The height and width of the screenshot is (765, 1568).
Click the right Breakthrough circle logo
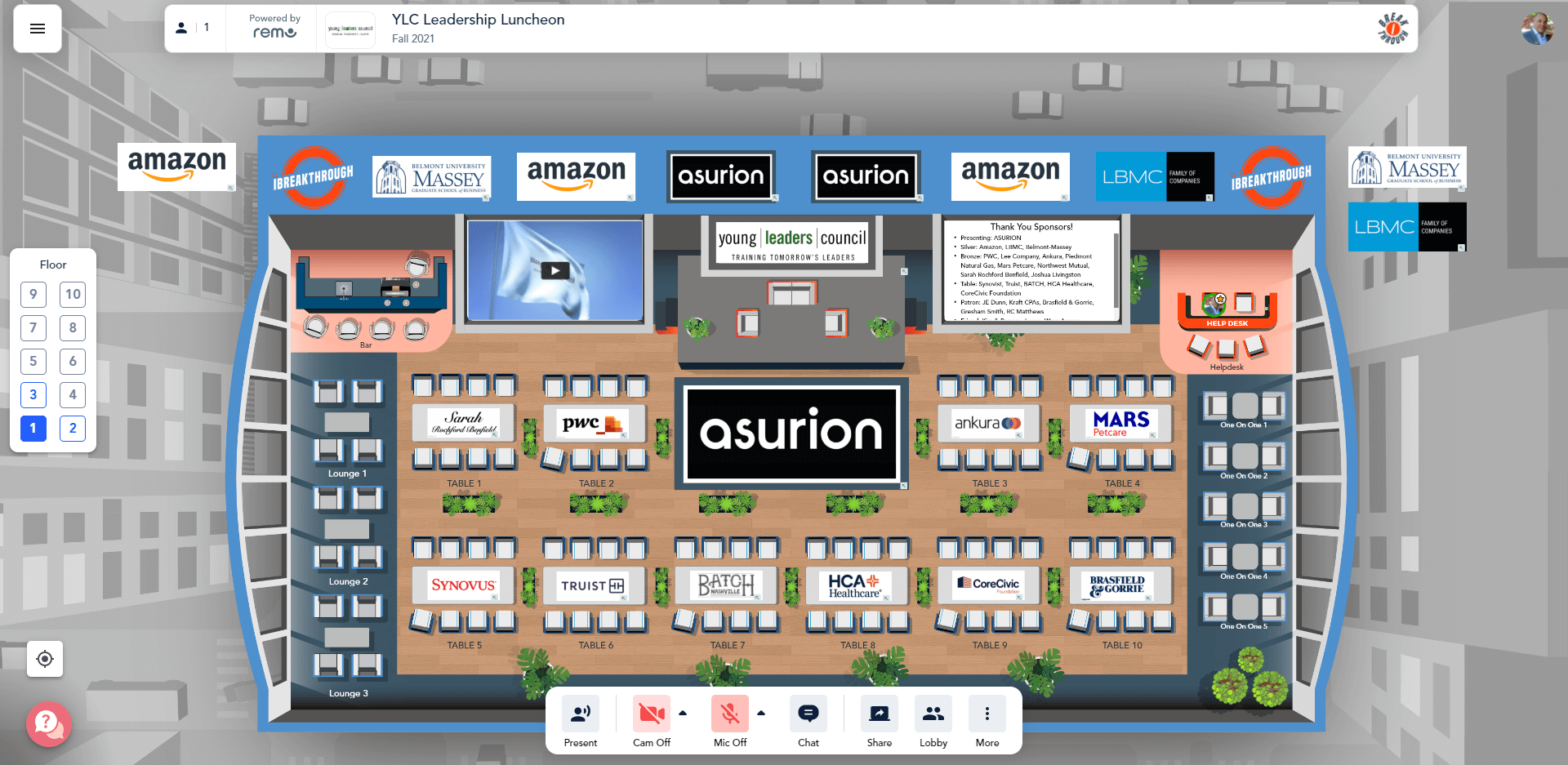pos(1272,177)
